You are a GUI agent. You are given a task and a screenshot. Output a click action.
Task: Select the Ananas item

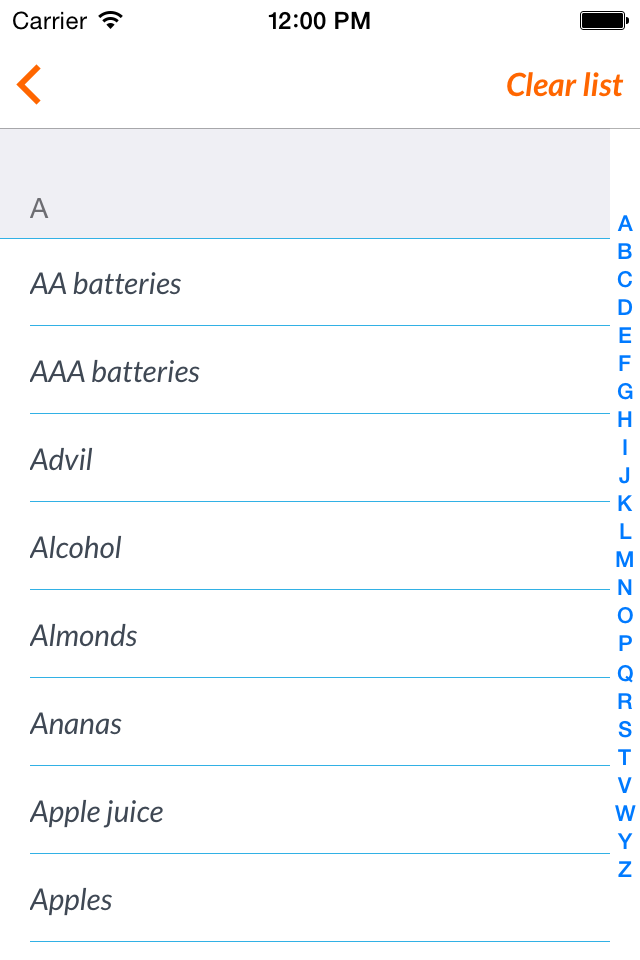(x=300, y=724)
